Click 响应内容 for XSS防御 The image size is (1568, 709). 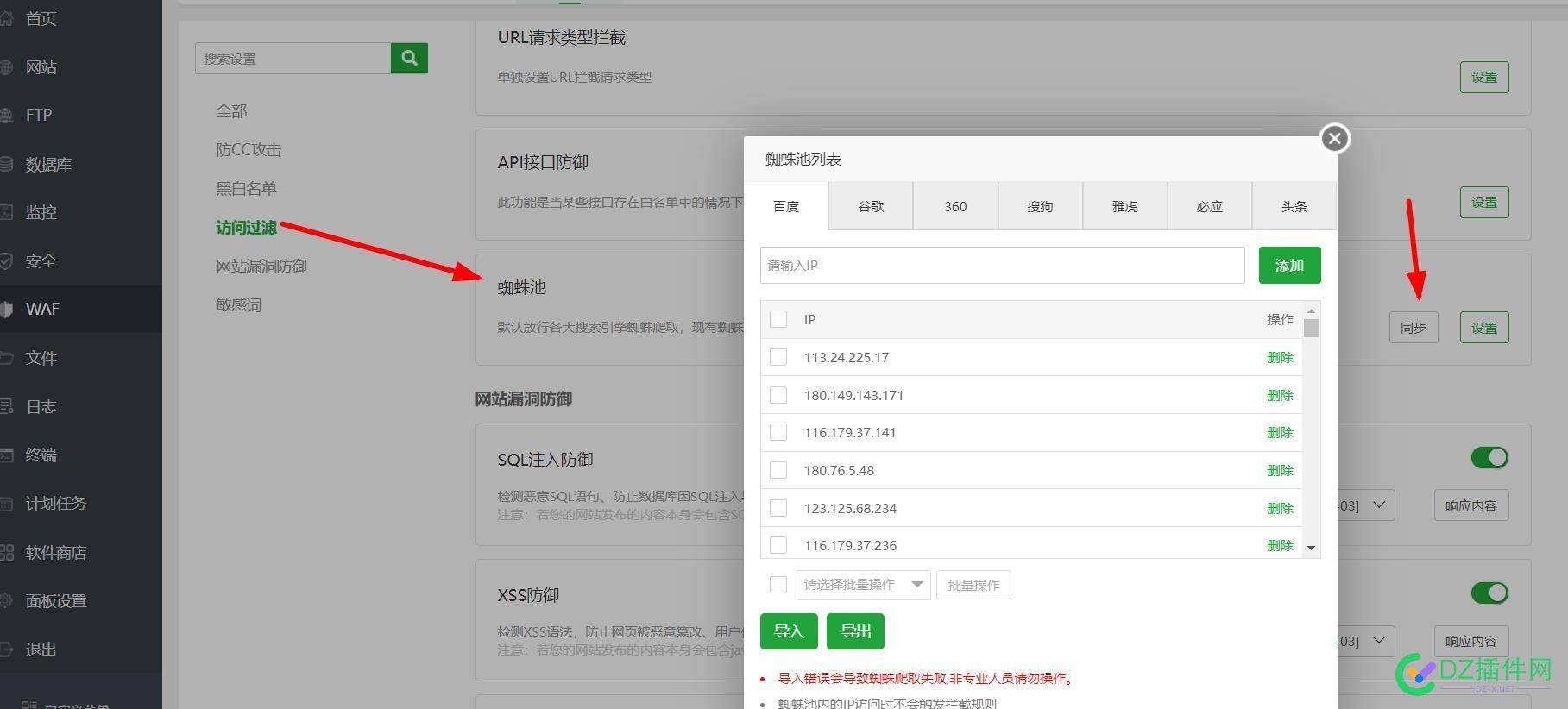coord(1471,641)
